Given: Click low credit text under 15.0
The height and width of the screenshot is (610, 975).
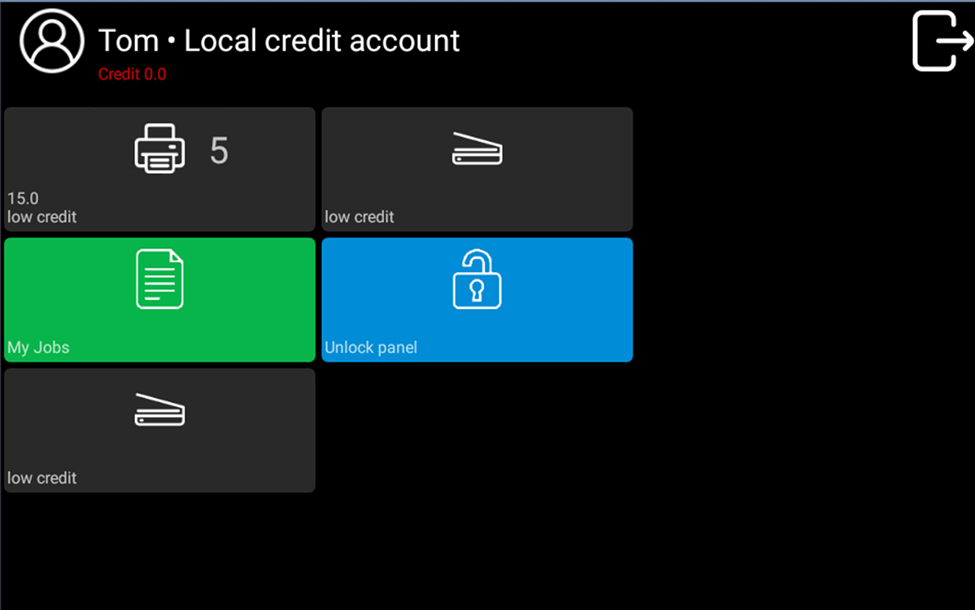Looking at the screenshot, I should (x=42, y=217).
